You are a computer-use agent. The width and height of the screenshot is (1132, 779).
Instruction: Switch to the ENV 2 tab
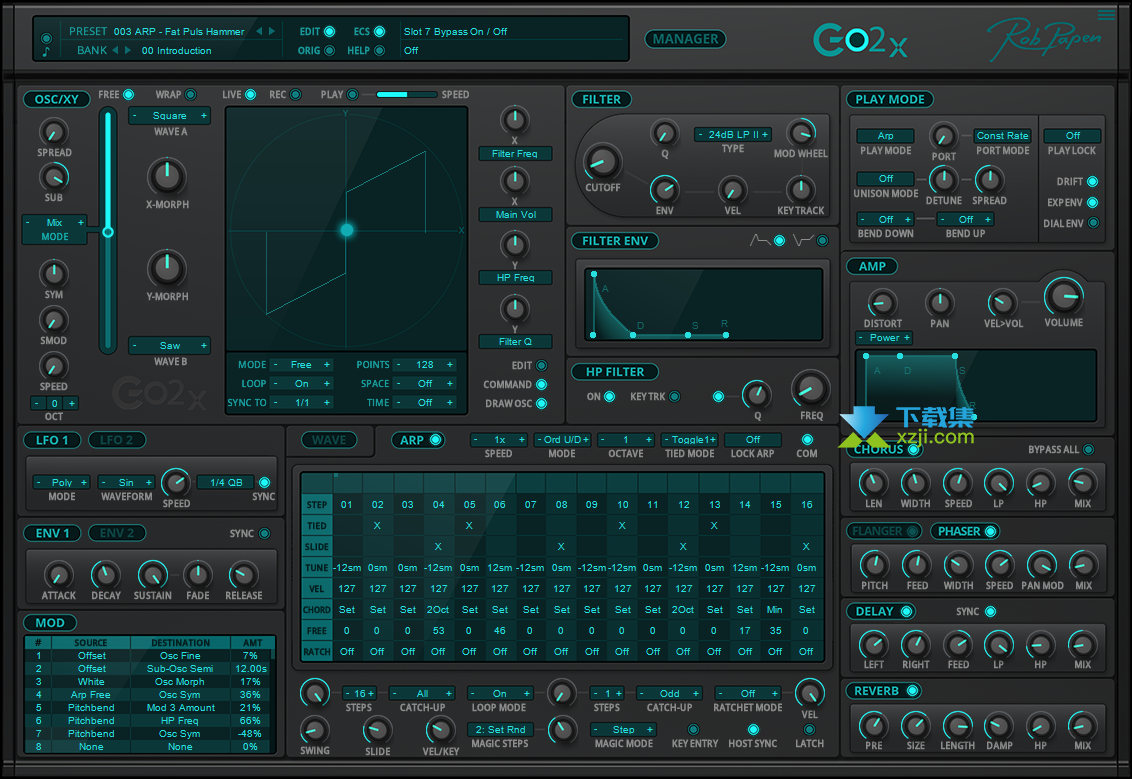pyautogui.click(x=117, y=534)
